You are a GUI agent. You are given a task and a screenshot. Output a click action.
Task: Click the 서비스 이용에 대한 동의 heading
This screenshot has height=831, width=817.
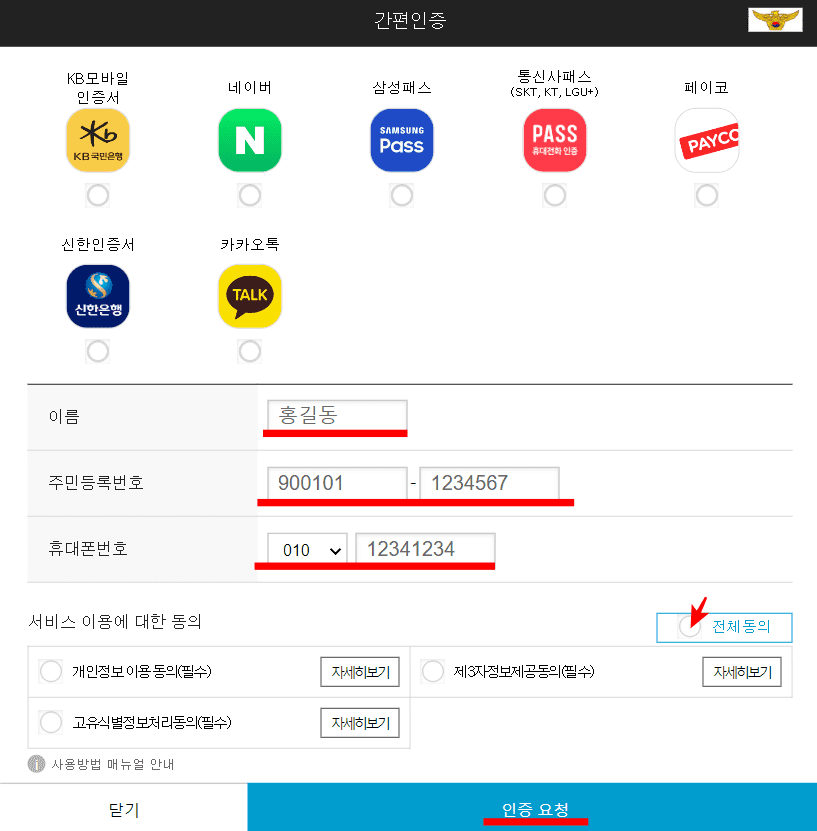[x=114, y=621]
